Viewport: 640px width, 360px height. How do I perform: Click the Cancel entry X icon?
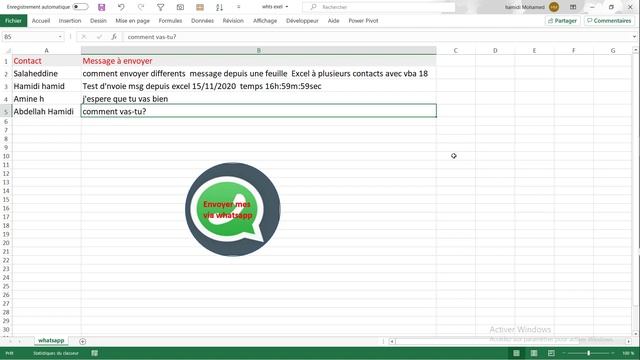pyautogui.click(x=84, y=37)
